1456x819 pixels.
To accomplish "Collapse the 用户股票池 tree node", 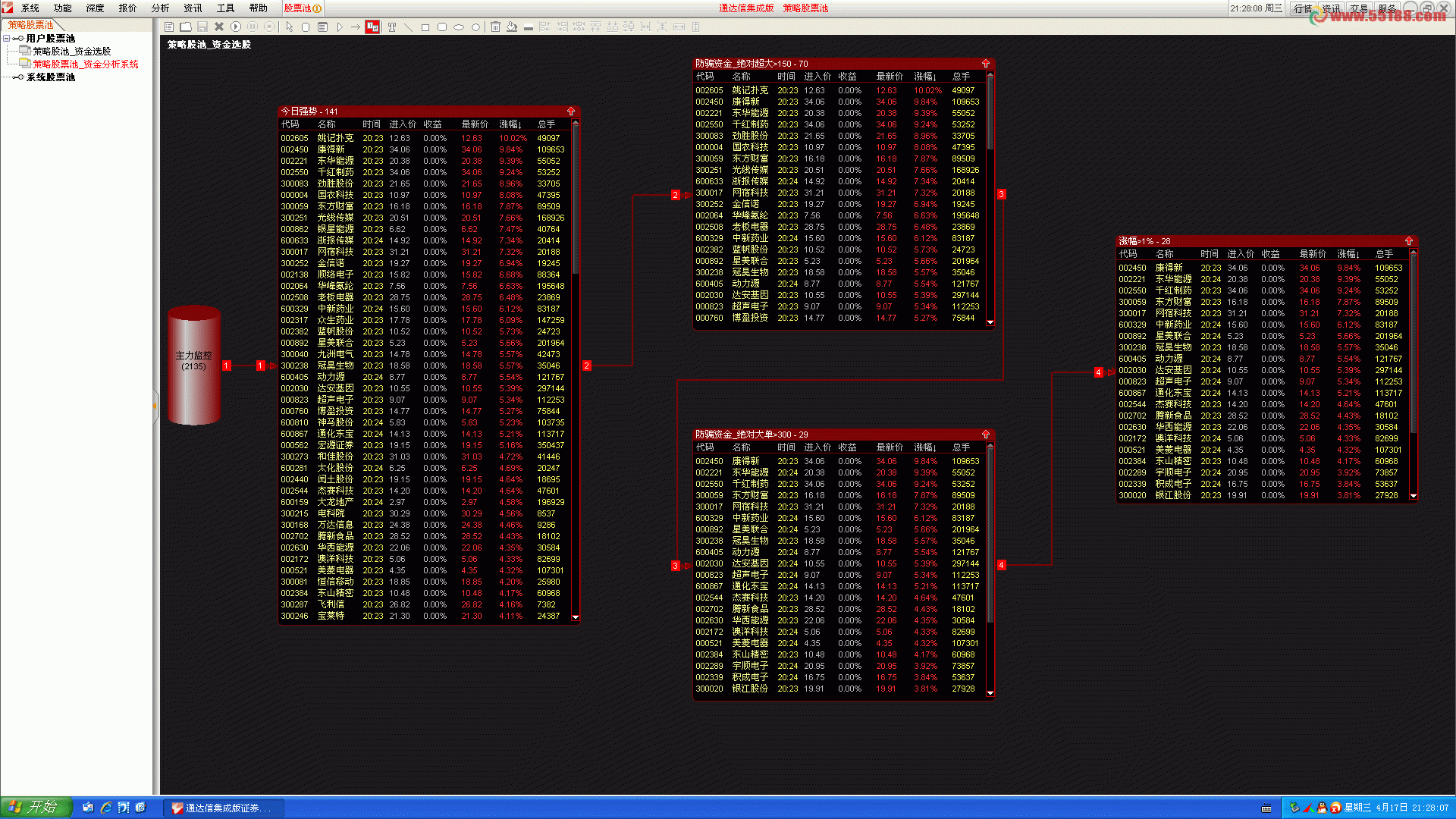I will (7, 38).
